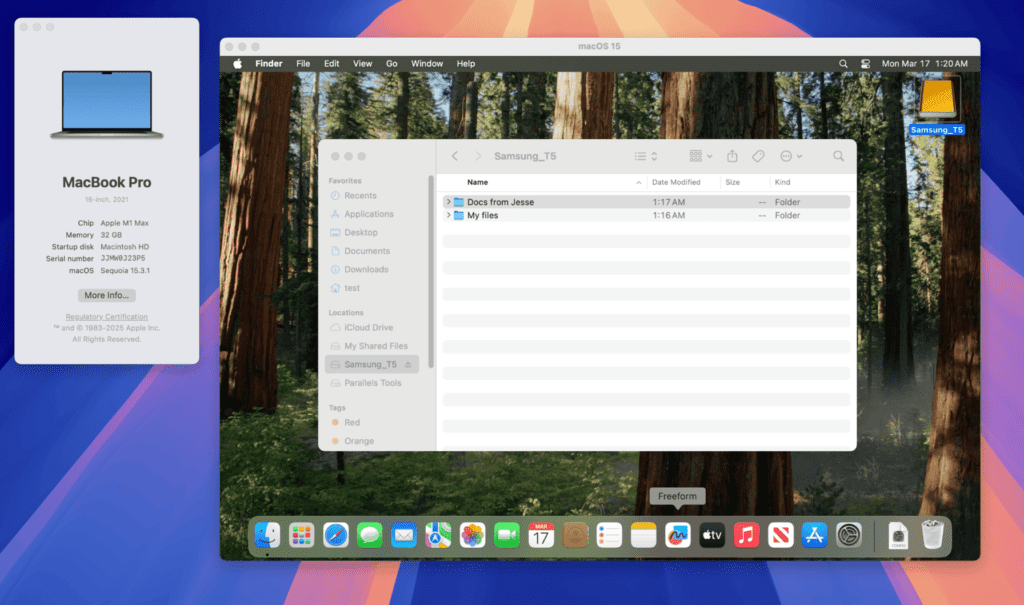Eject the Samsung_T5 drive from the sidebar

(407, 364)
